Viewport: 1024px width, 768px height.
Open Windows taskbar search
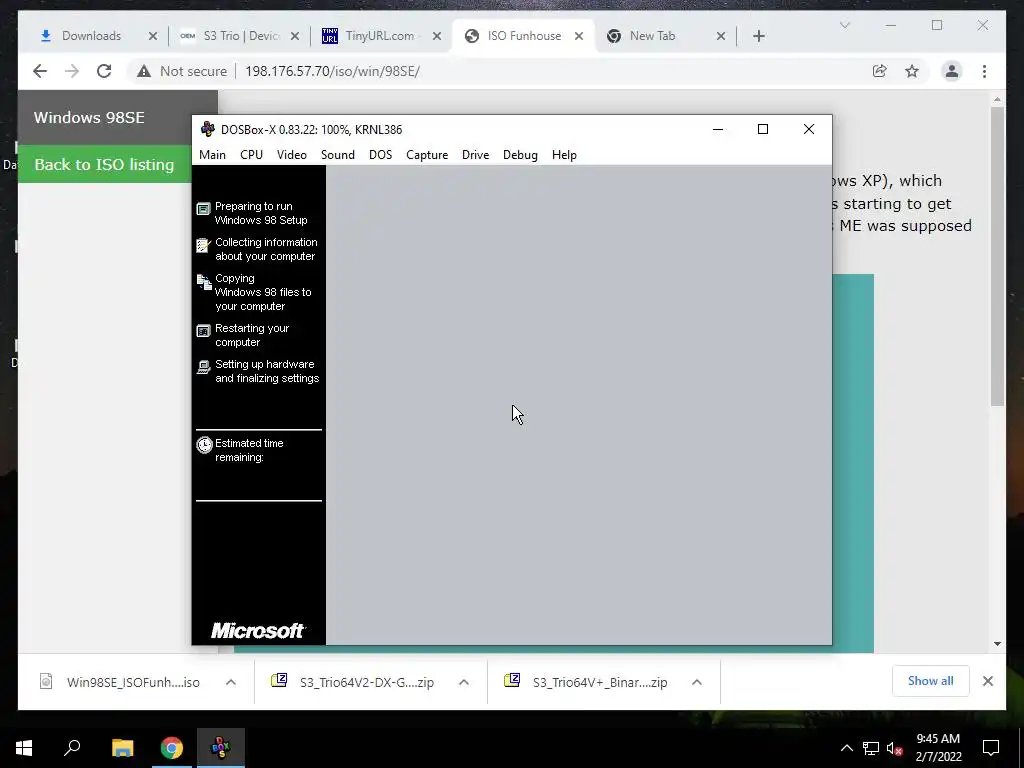(x=72, y=748)
